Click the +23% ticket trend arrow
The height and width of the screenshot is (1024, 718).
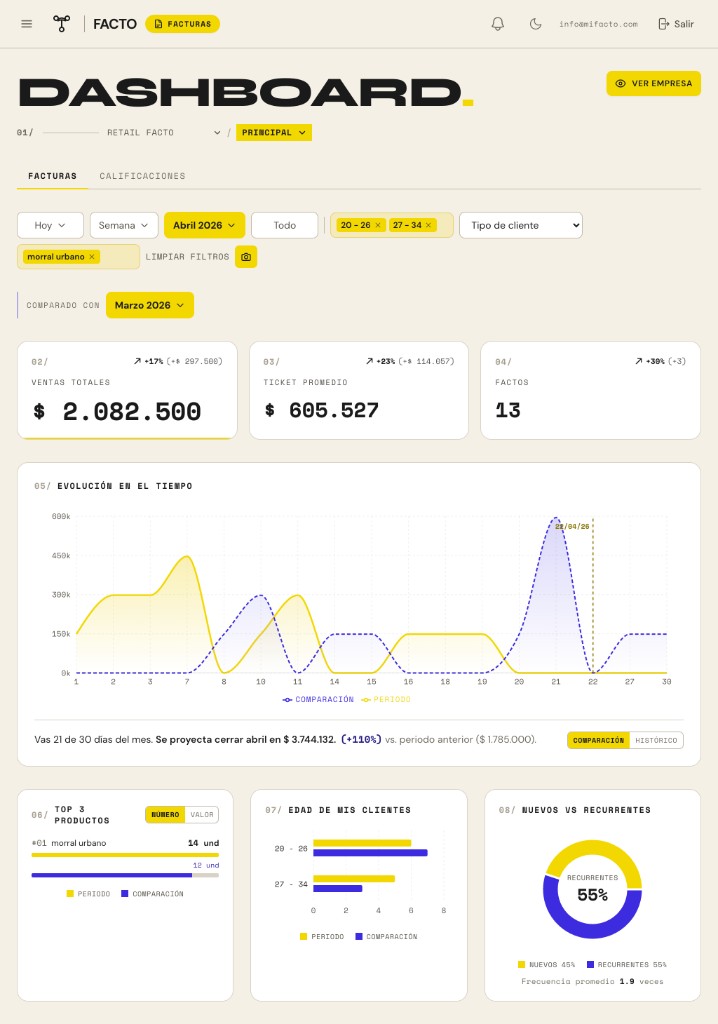(x=369, y=361)
